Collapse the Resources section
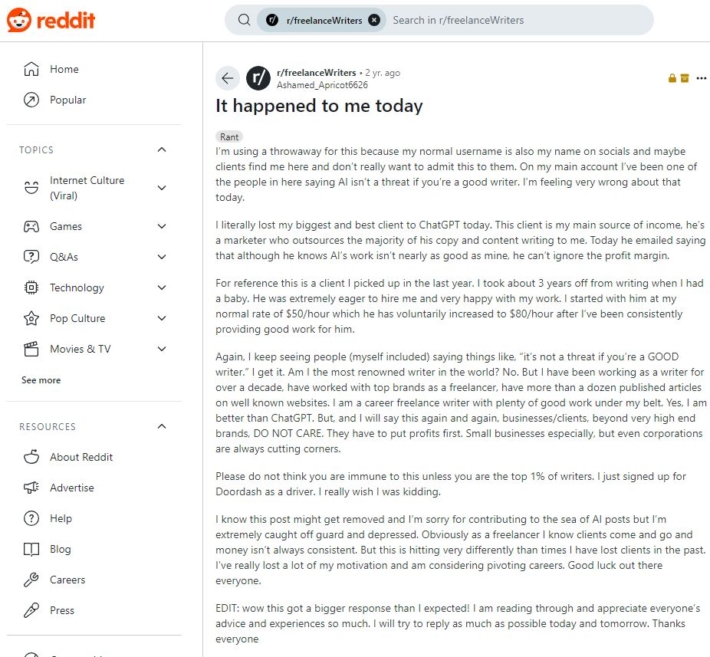This screenshot has height=657, width=710. pyautogui.click(x=162, y=426)
